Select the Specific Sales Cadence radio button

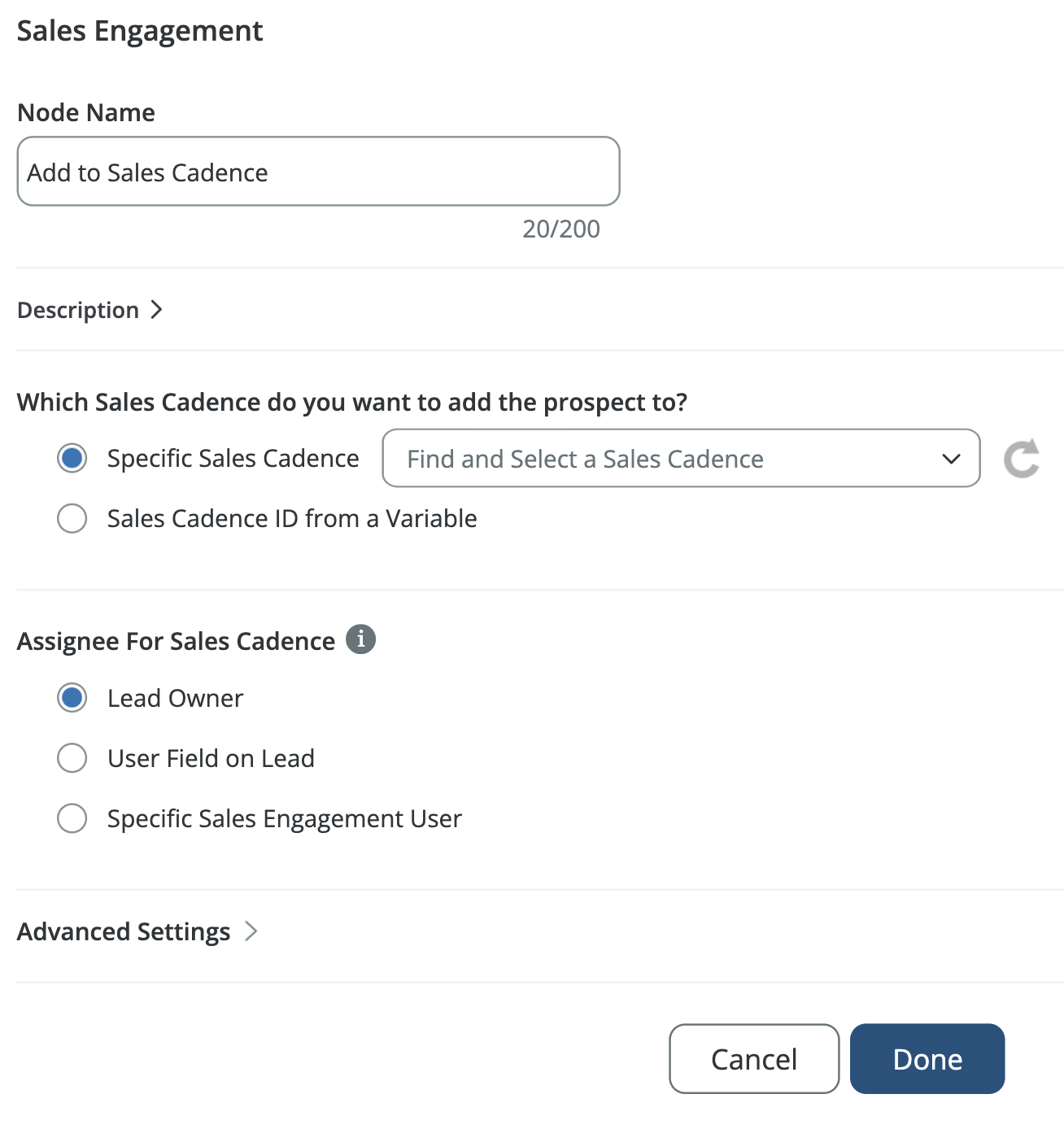[72, 458]
